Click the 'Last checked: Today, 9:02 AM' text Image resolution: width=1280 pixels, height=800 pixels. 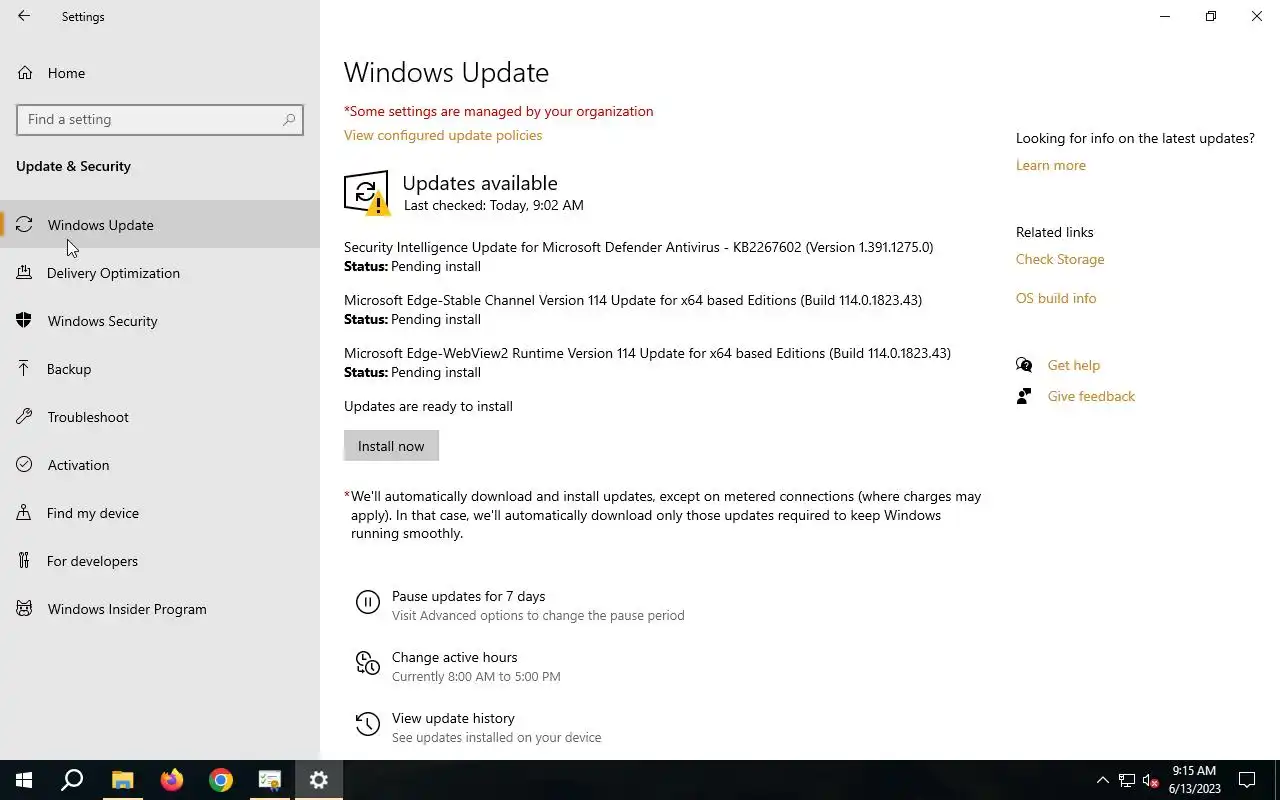pos(494,205)
